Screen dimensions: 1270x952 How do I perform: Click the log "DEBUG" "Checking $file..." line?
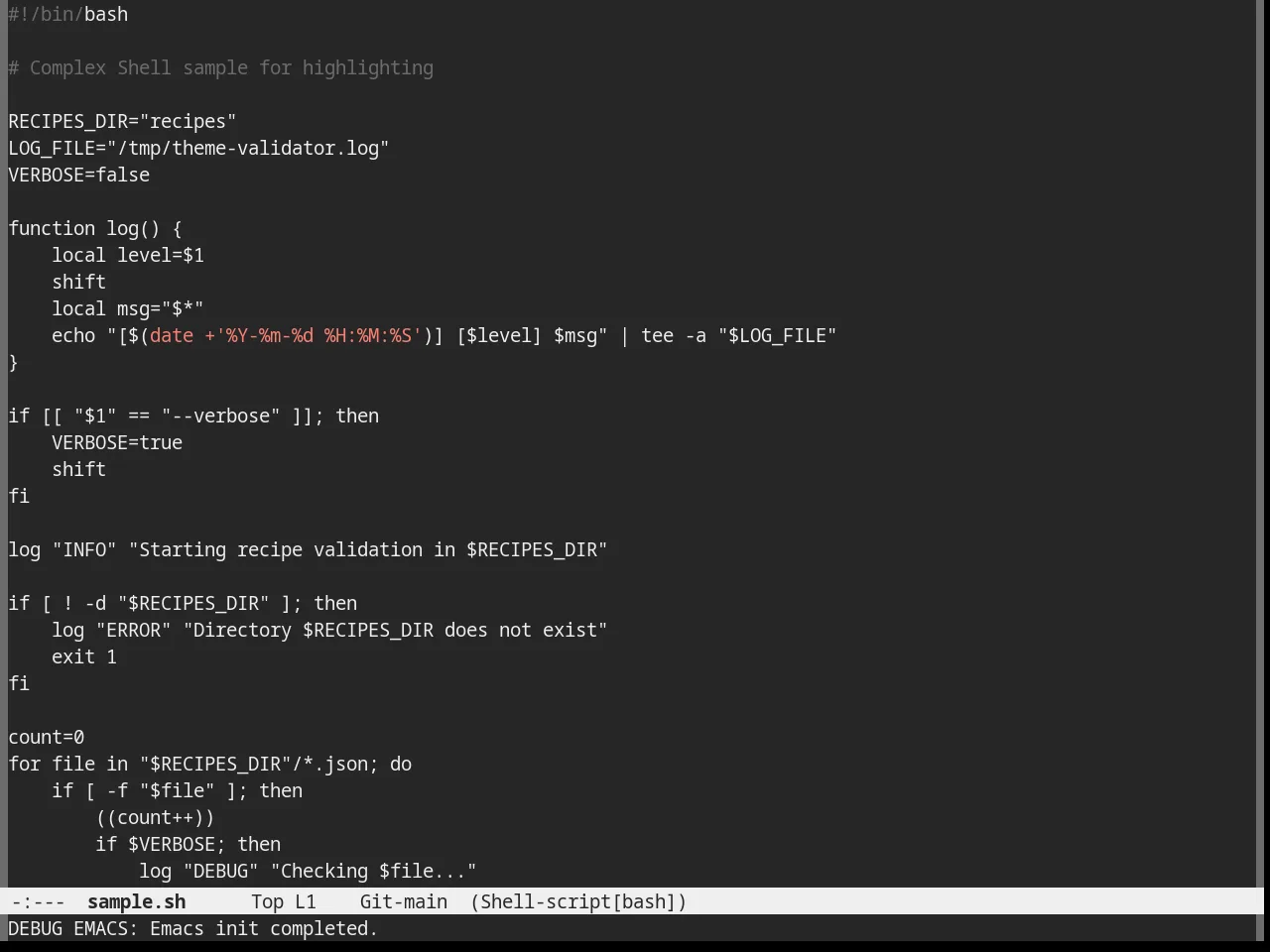tap(308, 871)
